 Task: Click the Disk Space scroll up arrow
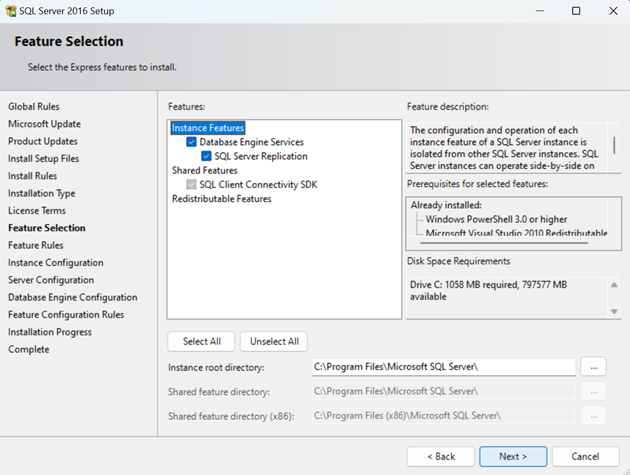(x=614, y=285)
